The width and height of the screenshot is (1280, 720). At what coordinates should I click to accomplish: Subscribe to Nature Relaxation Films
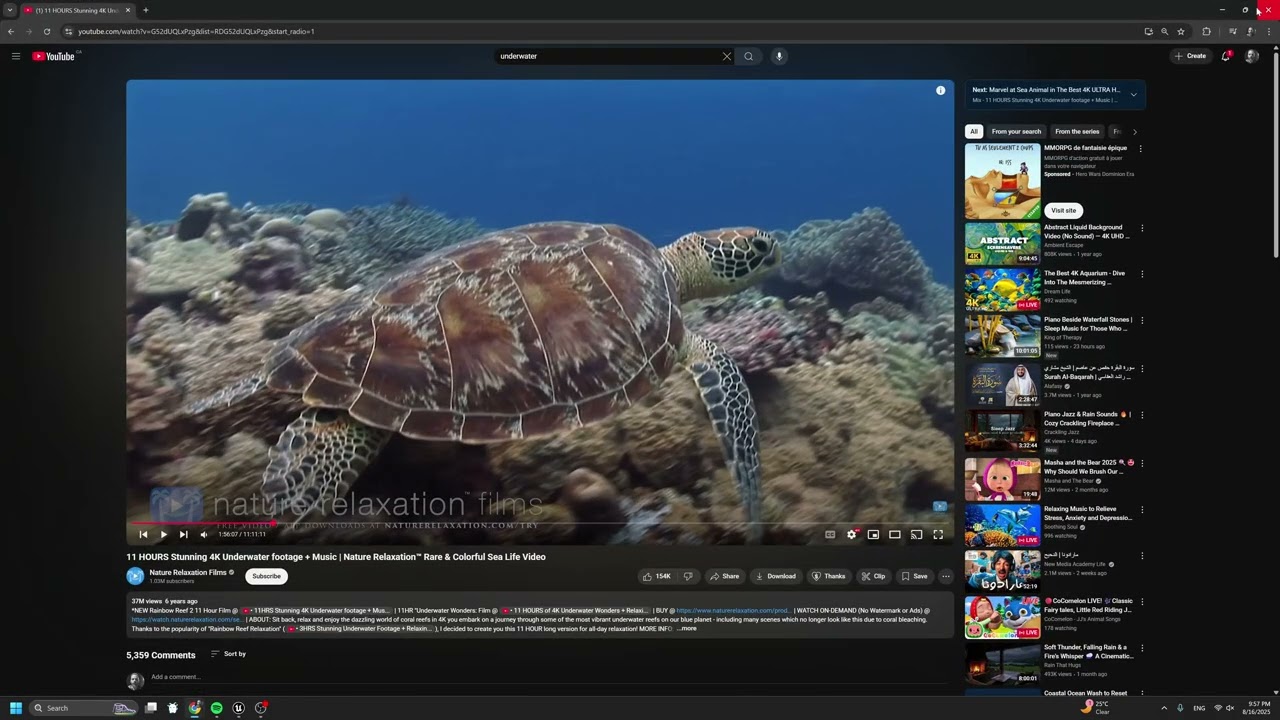(266, 576)
